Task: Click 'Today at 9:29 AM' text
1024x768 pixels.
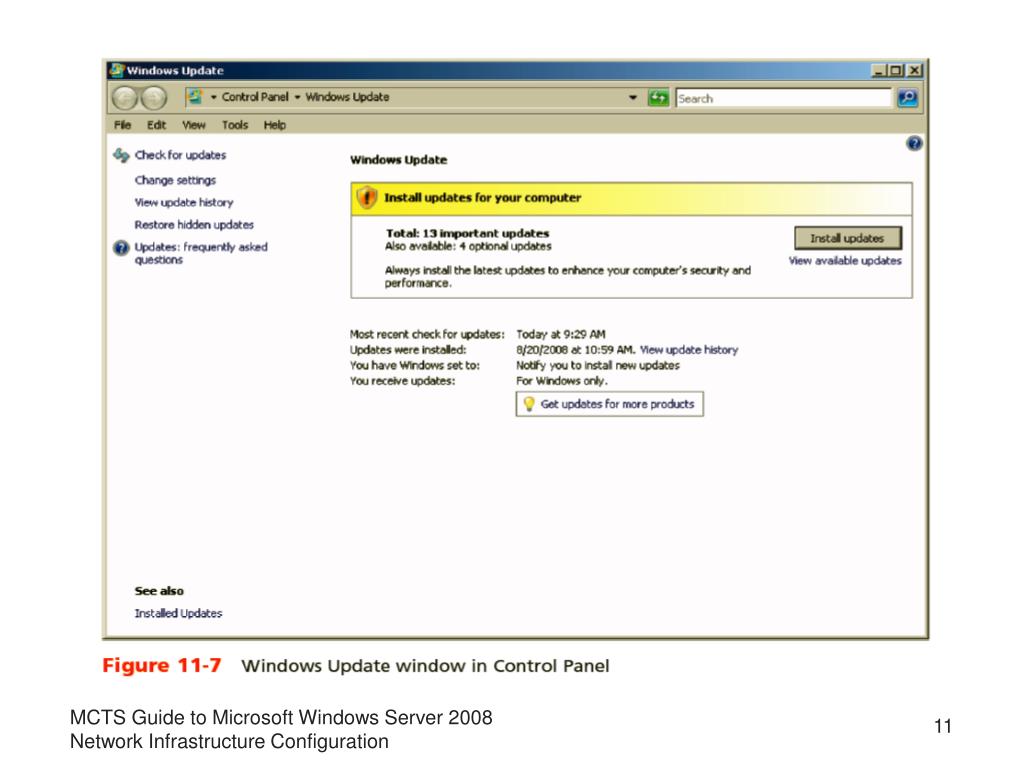Action: coord(560,334)
